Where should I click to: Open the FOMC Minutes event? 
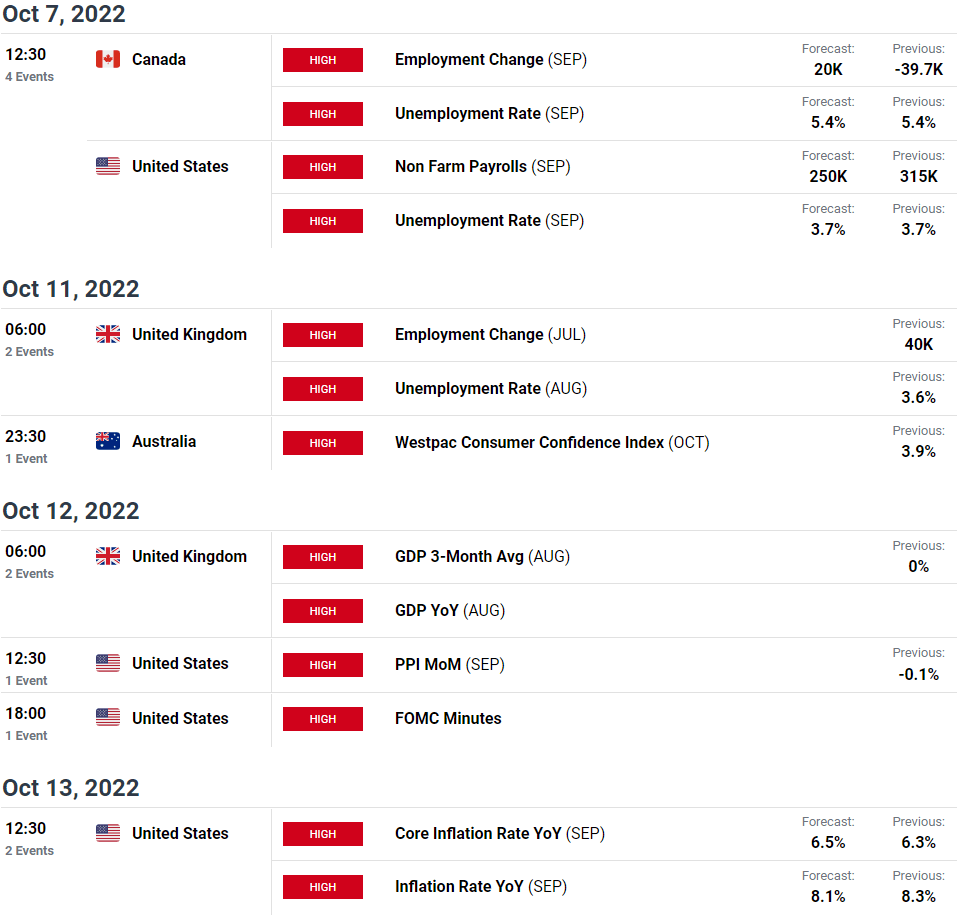[448, 718]
